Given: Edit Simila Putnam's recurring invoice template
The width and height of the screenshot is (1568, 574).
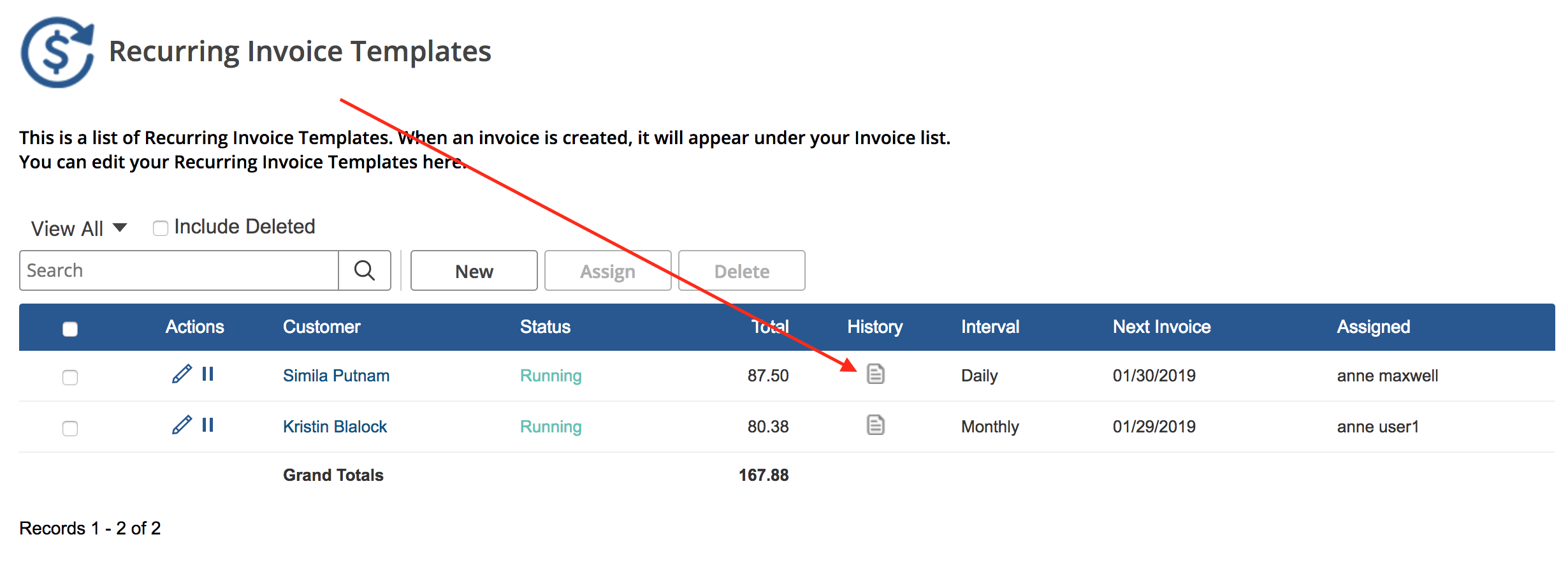Looking at the screenshot, I should [x=183, y=374].
